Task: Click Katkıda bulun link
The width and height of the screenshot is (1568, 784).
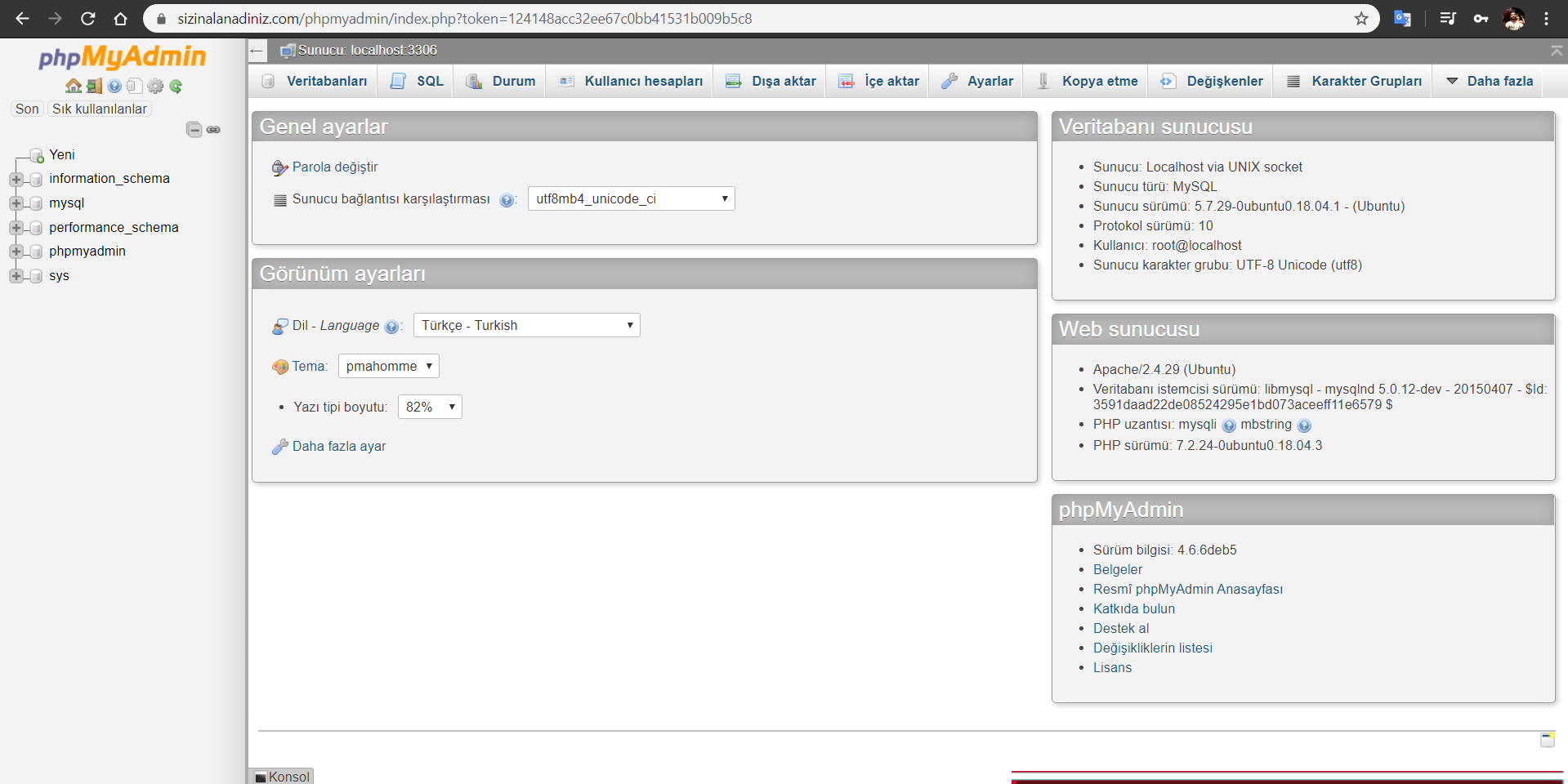Action: pos(1134,608)
